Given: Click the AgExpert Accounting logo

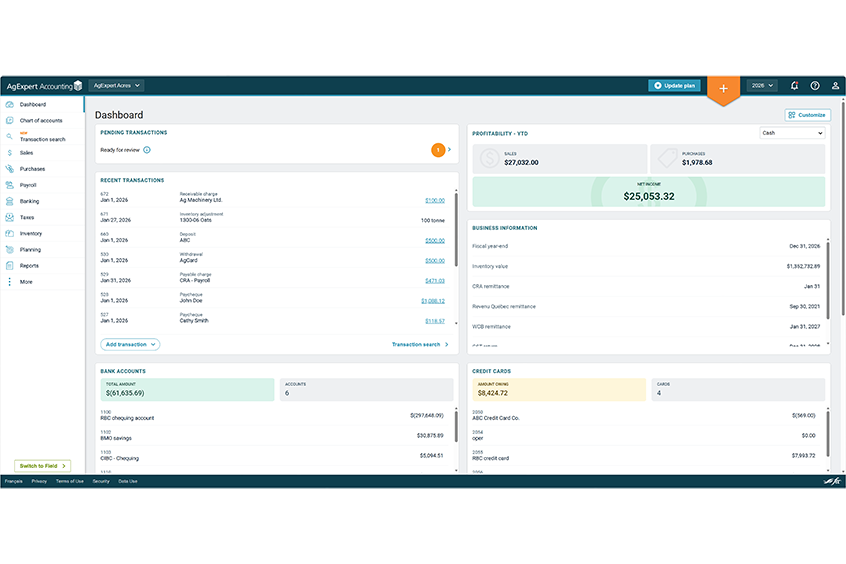Looking at the screenshot, I should [44, 86].
